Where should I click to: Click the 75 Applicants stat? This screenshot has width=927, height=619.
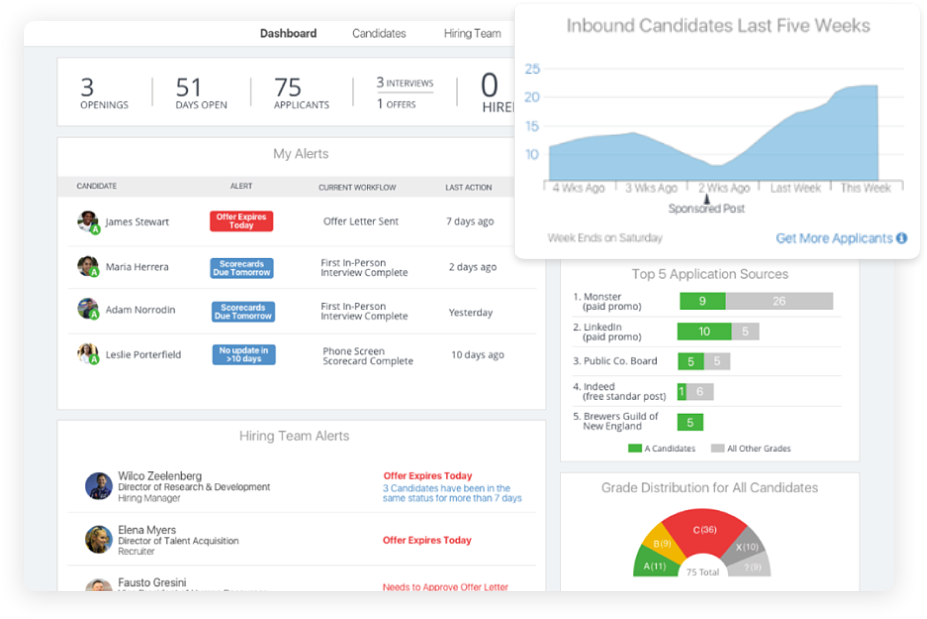pos(301,93)
